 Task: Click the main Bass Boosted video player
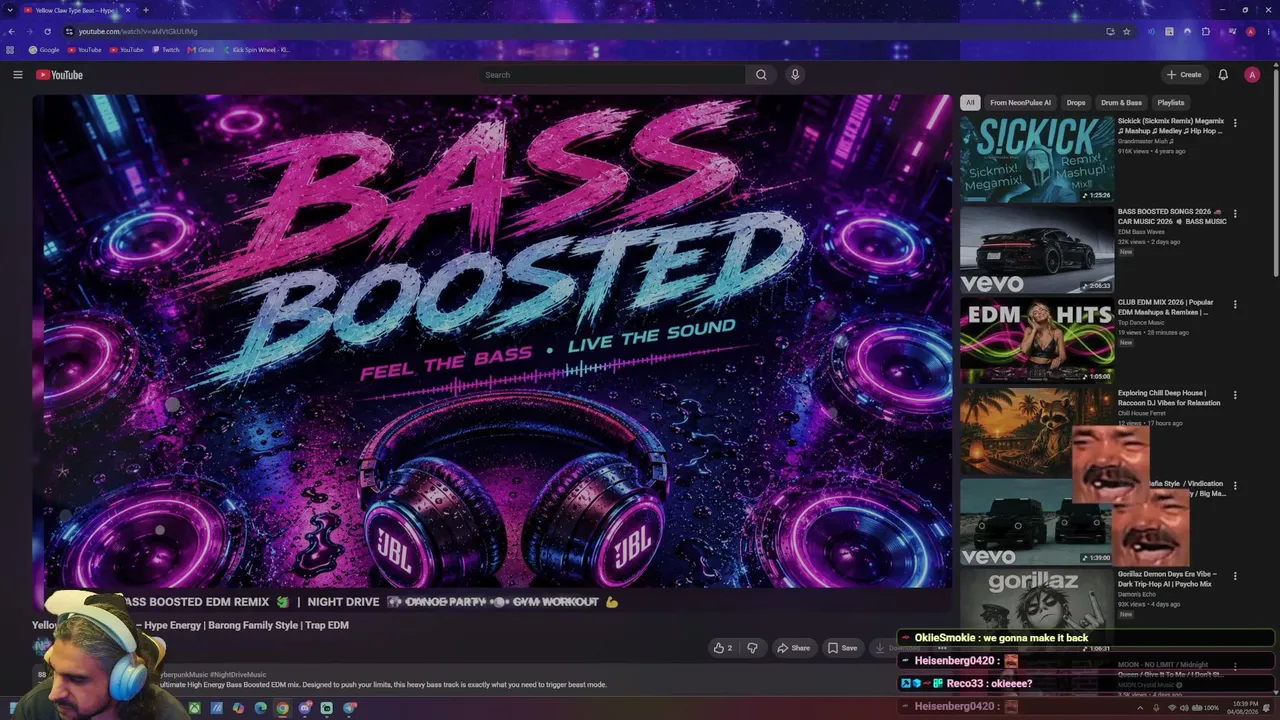coord(492,341)
